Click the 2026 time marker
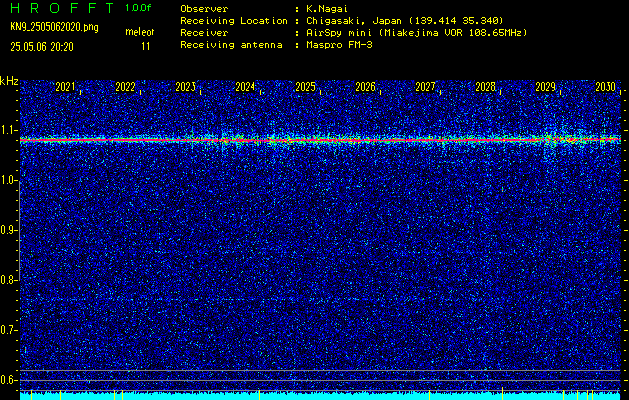 pyautogui.click(x=365, y=87)
